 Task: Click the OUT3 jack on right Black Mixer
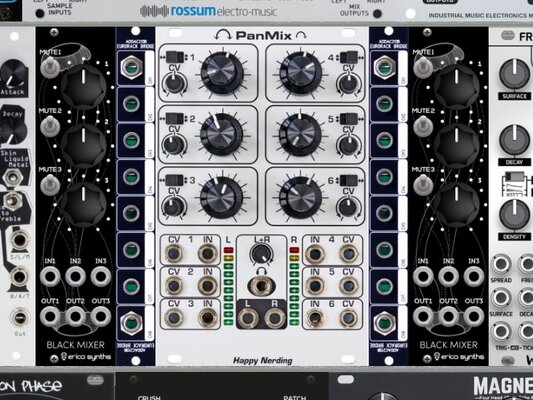[474, 316]
